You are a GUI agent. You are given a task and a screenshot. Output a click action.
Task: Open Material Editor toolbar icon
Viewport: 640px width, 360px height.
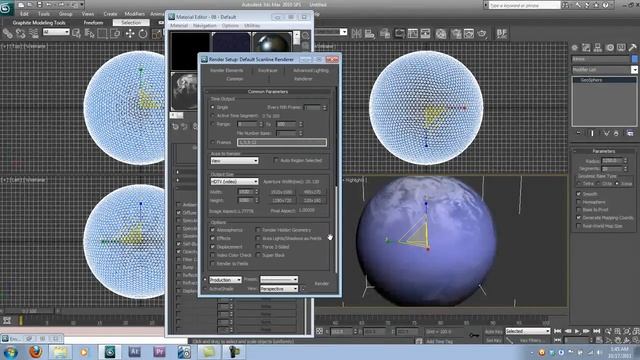coord(441,33)
